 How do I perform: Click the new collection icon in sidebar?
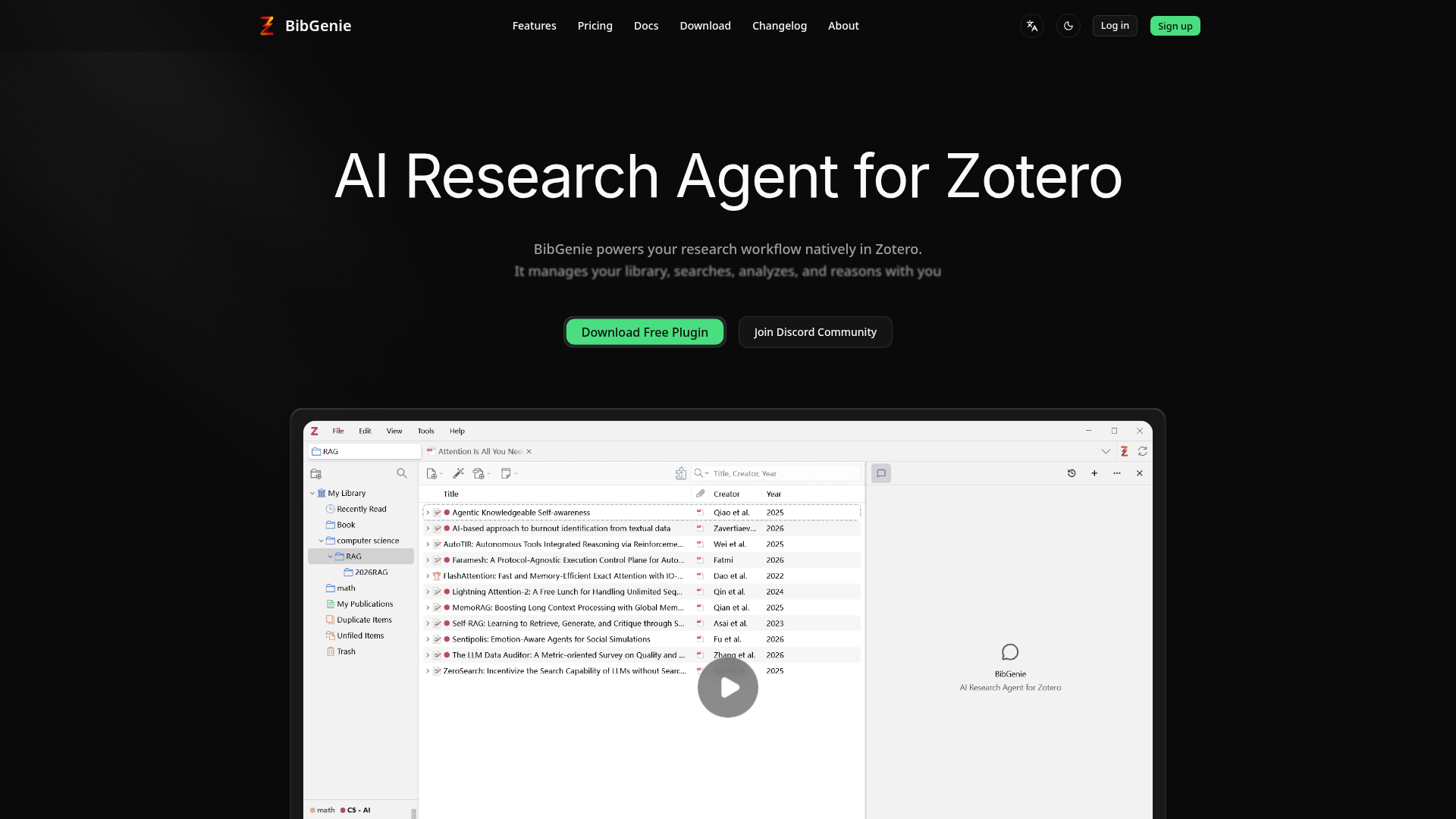pyautogui.click(x=316, y=474)
